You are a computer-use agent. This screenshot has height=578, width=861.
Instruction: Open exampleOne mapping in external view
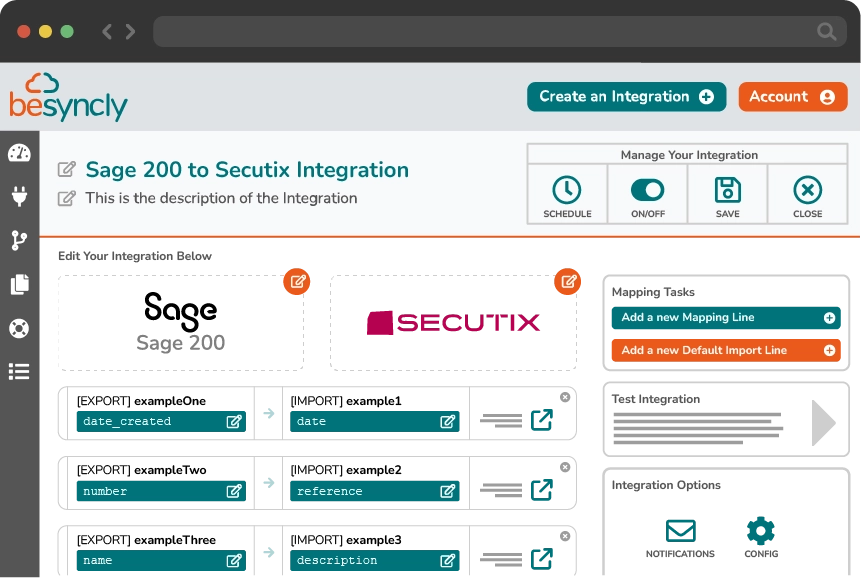541,420
